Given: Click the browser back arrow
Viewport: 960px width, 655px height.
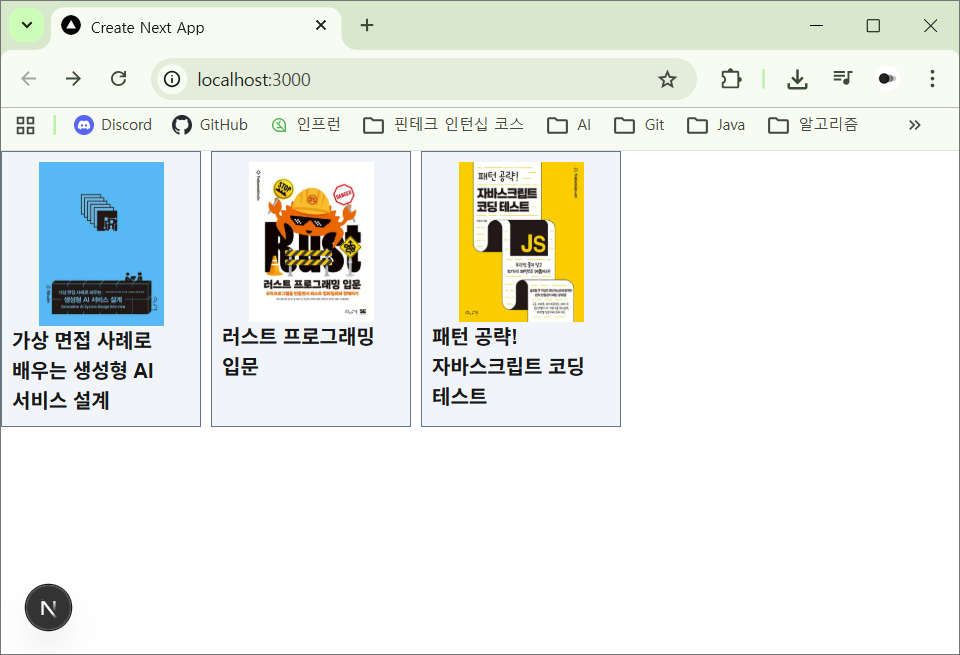Looking at the screenshot, I should pos(29,79).
